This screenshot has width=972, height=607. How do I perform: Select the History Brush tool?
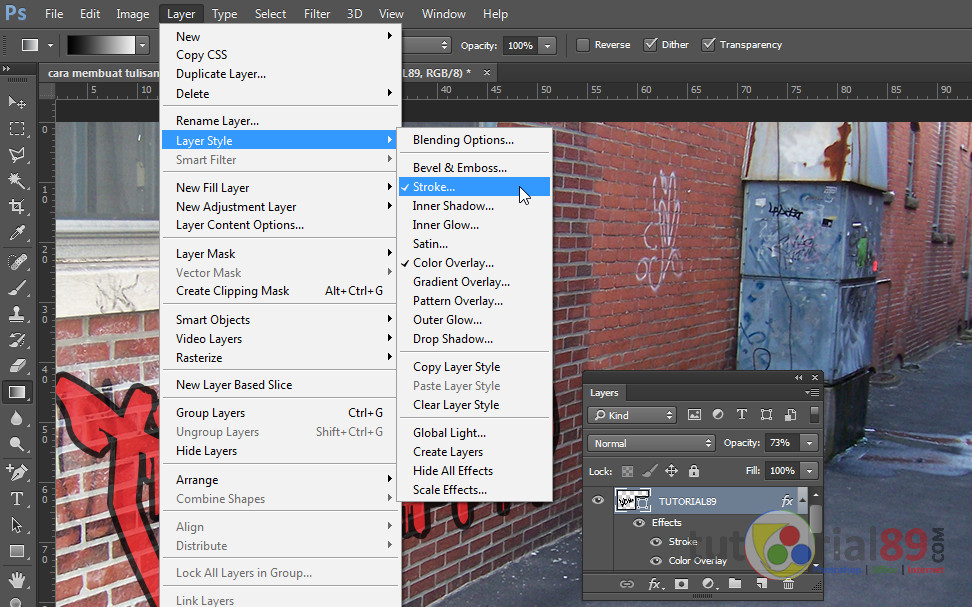[17, 340]
